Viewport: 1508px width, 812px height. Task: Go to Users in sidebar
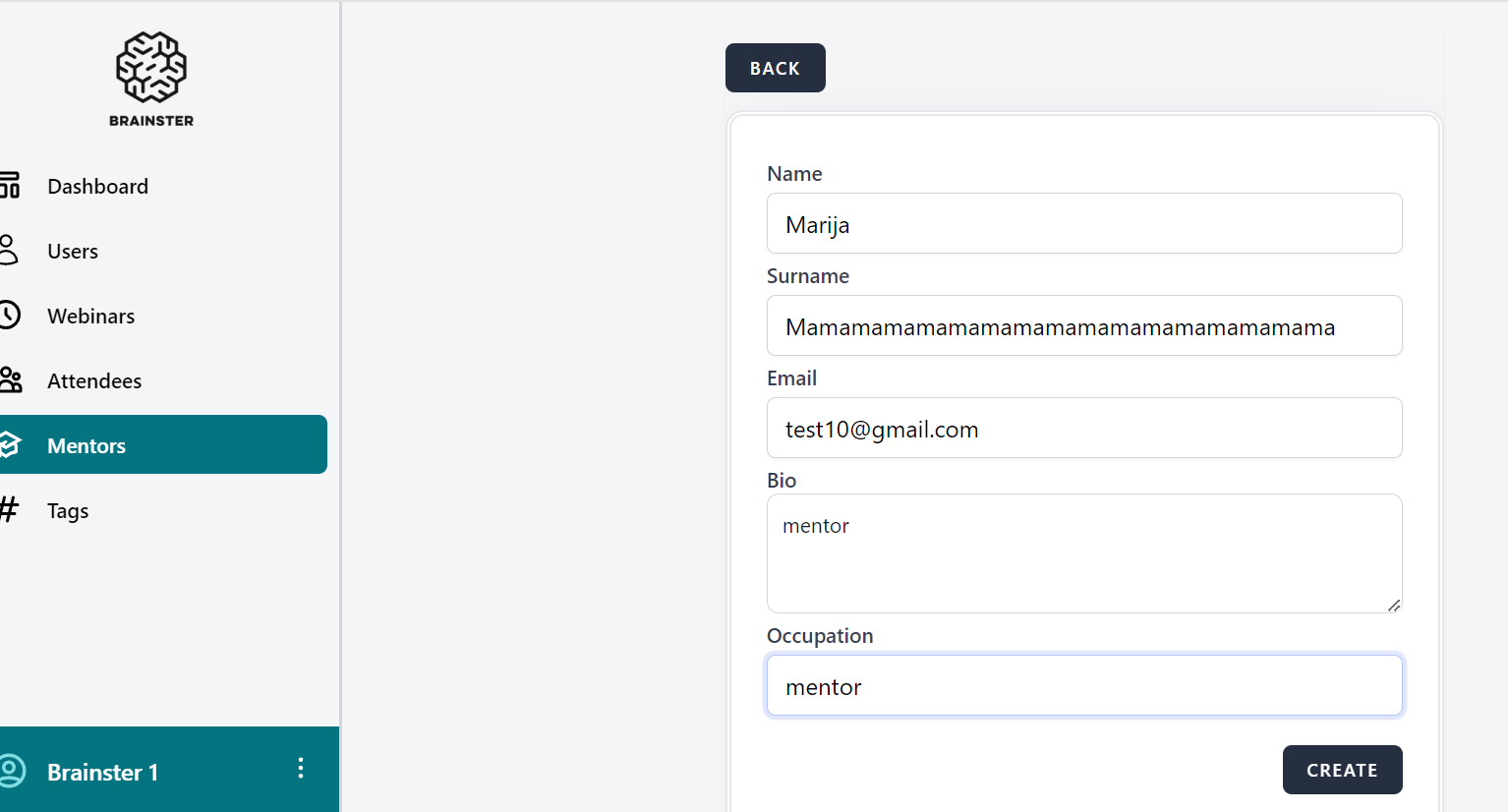click(x=73, y=252)
